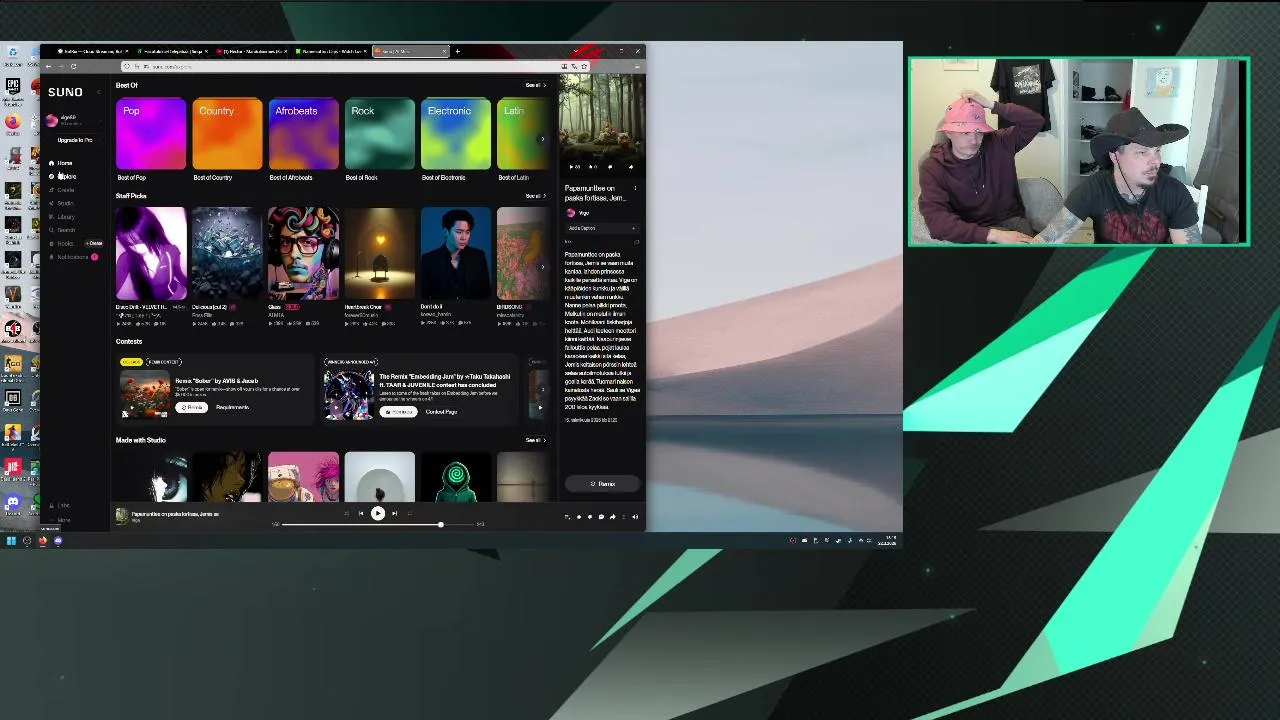Open the Heartbreak Choir song cover

pyautogui.click(x=379, y=253)
